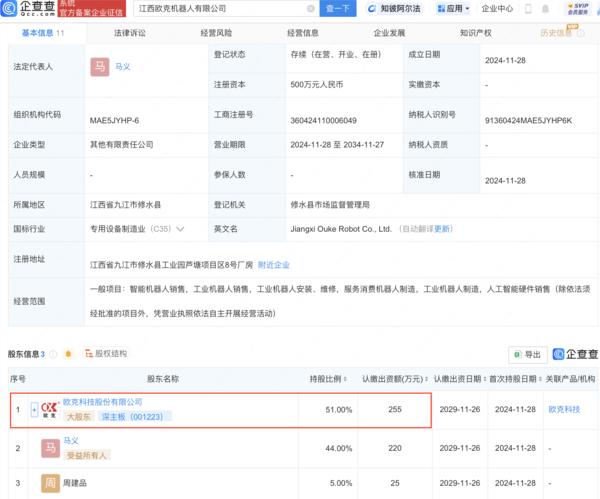Image resolution: width=600 pixels, height=499 pixels.
Task: Select the 5.00% shareholding cell
Action: [341, 483]
